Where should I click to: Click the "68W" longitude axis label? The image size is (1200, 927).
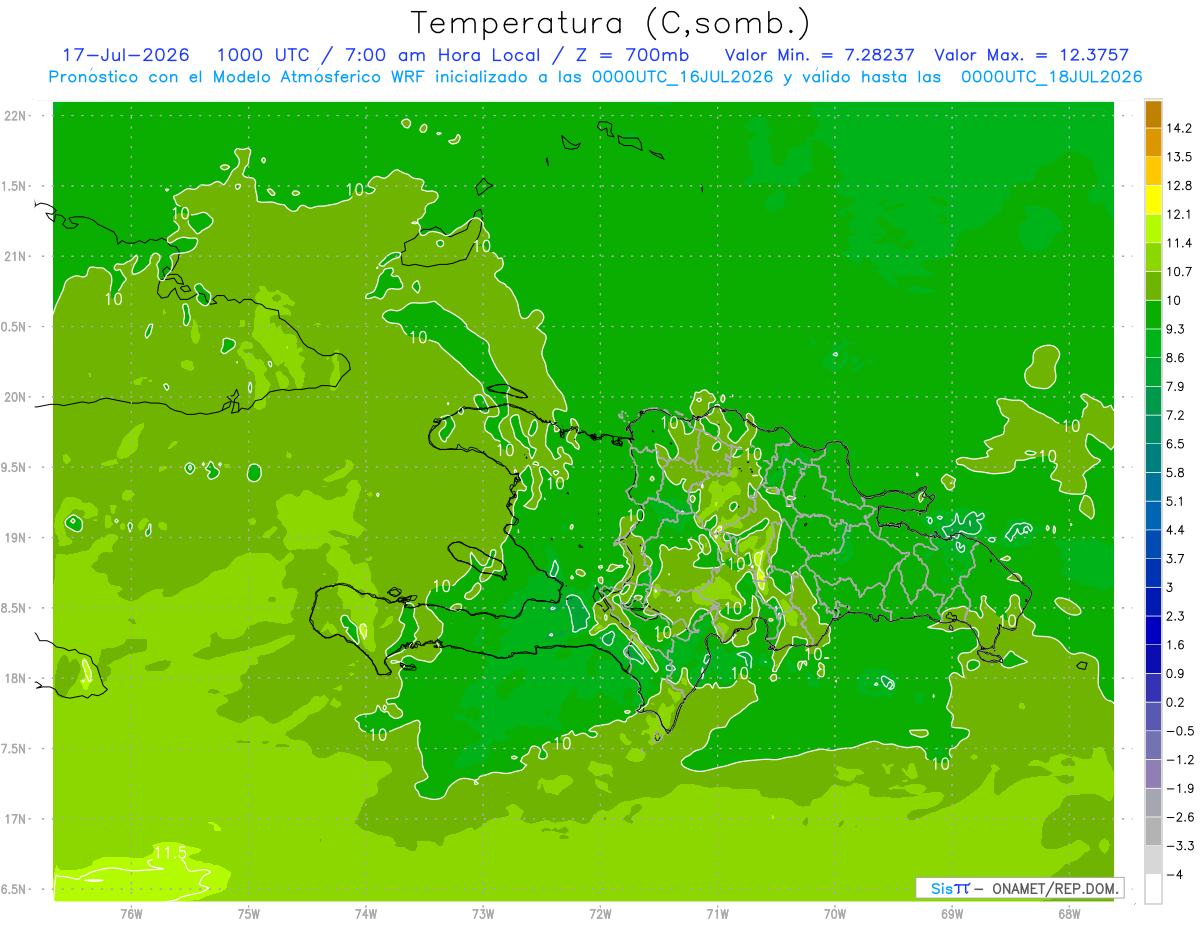coord(1069,913)
